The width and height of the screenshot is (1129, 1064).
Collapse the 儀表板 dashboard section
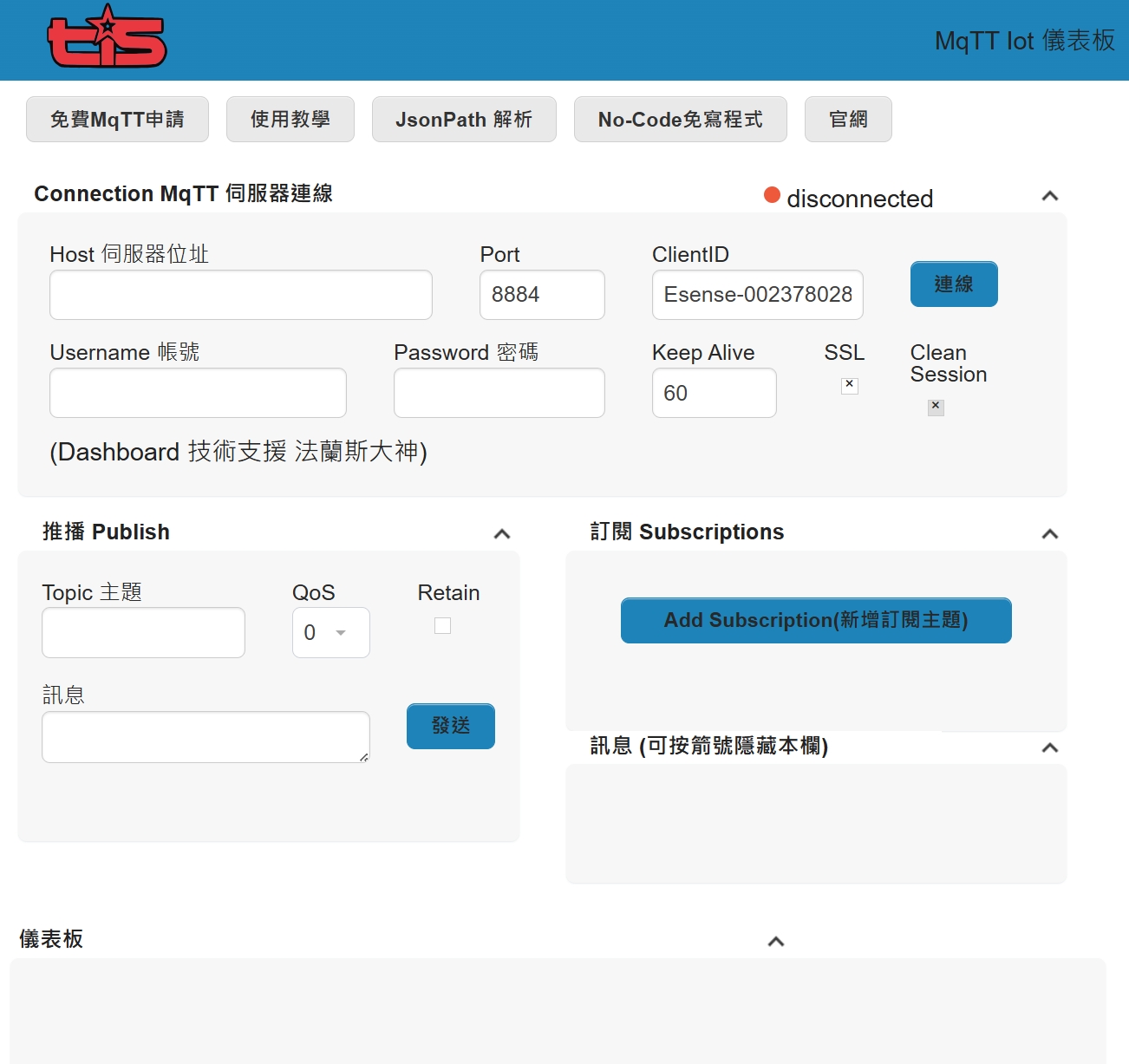tap(776, 942)
